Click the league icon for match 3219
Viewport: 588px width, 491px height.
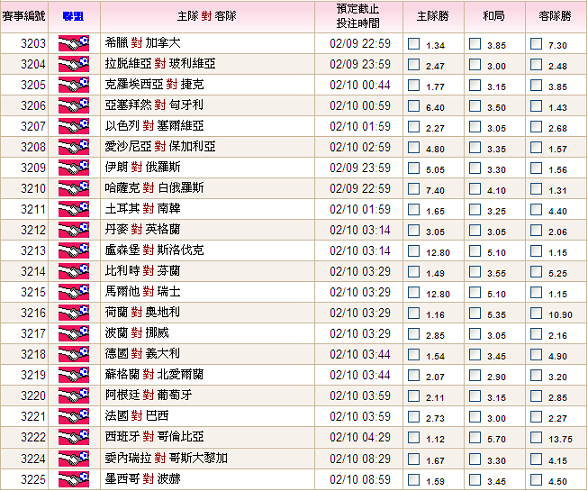(x=74, y=375)
